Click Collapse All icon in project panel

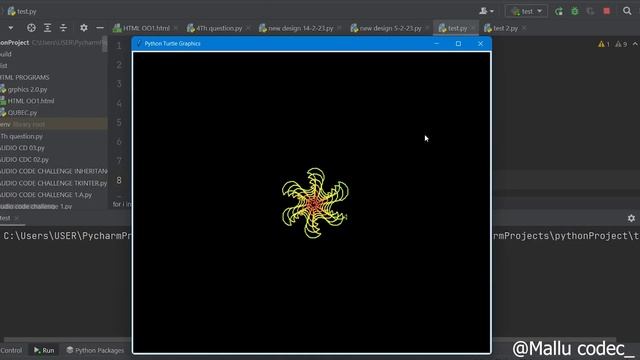tap(63, 28)
